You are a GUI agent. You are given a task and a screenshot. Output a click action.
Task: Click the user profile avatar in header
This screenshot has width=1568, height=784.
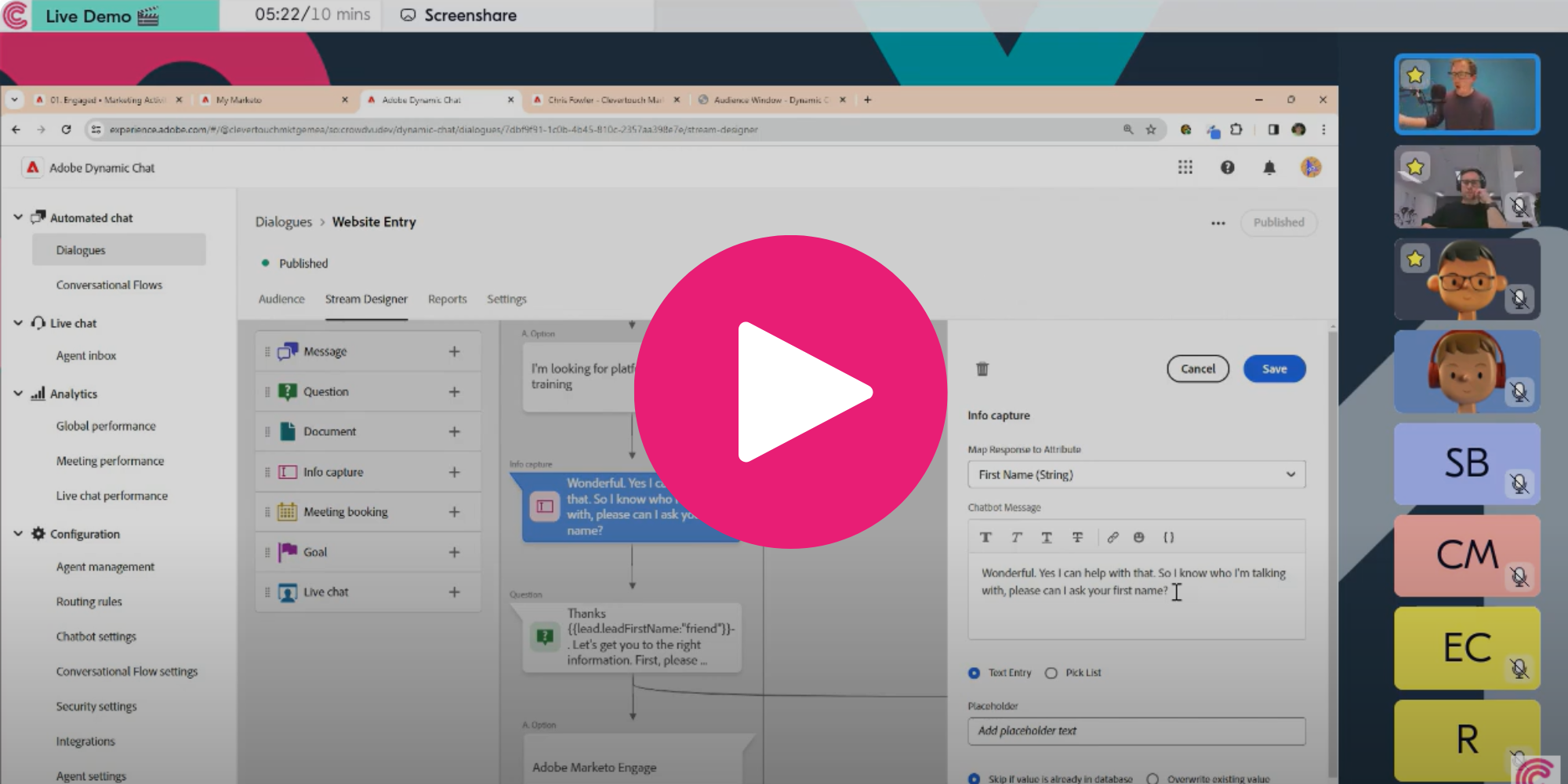coord(1311,167)
